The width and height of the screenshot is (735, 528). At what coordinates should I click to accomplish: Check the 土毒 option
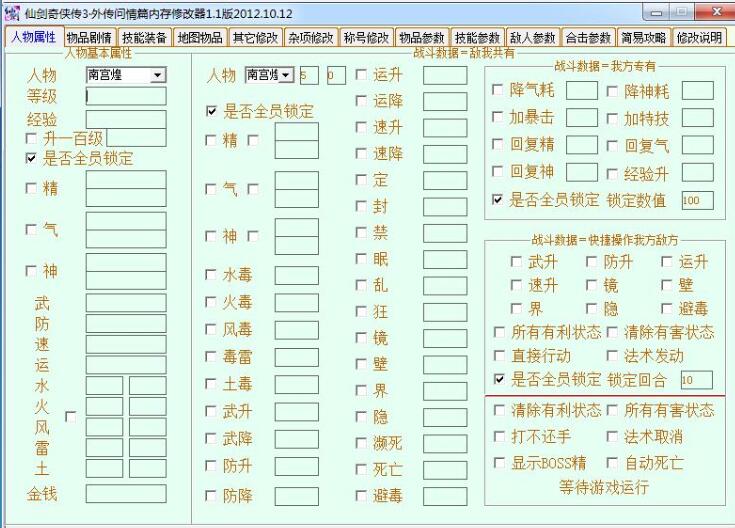click(x=211, y=384)
